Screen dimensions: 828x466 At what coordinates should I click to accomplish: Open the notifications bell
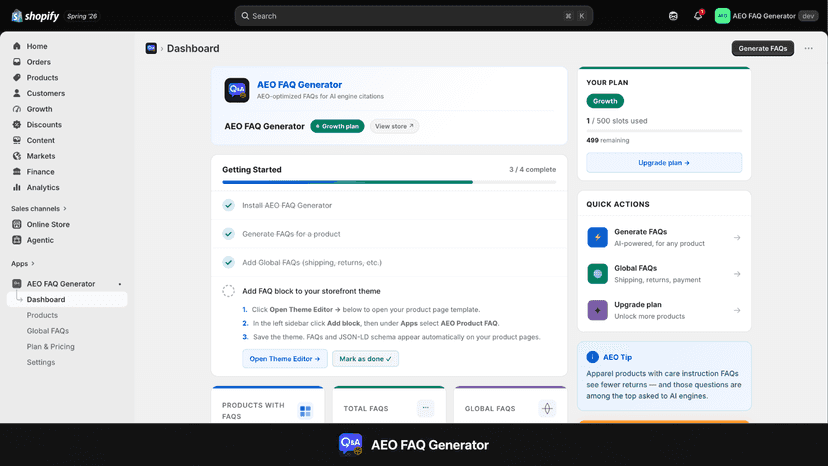tap(698, 16)
